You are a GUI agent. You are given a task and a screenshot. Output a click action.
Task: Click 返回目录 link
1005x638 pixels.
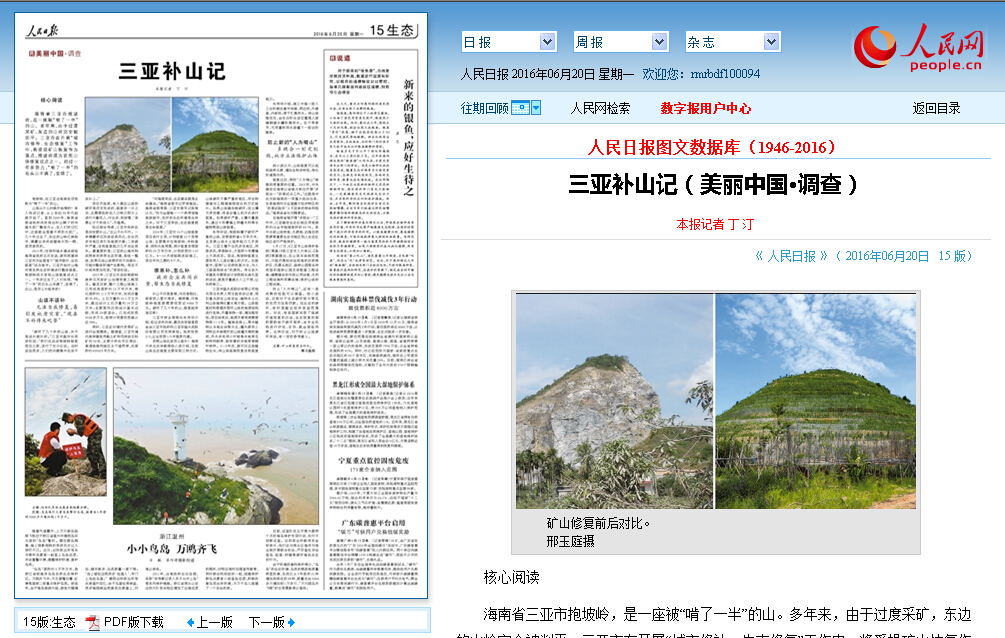[936, 108]
